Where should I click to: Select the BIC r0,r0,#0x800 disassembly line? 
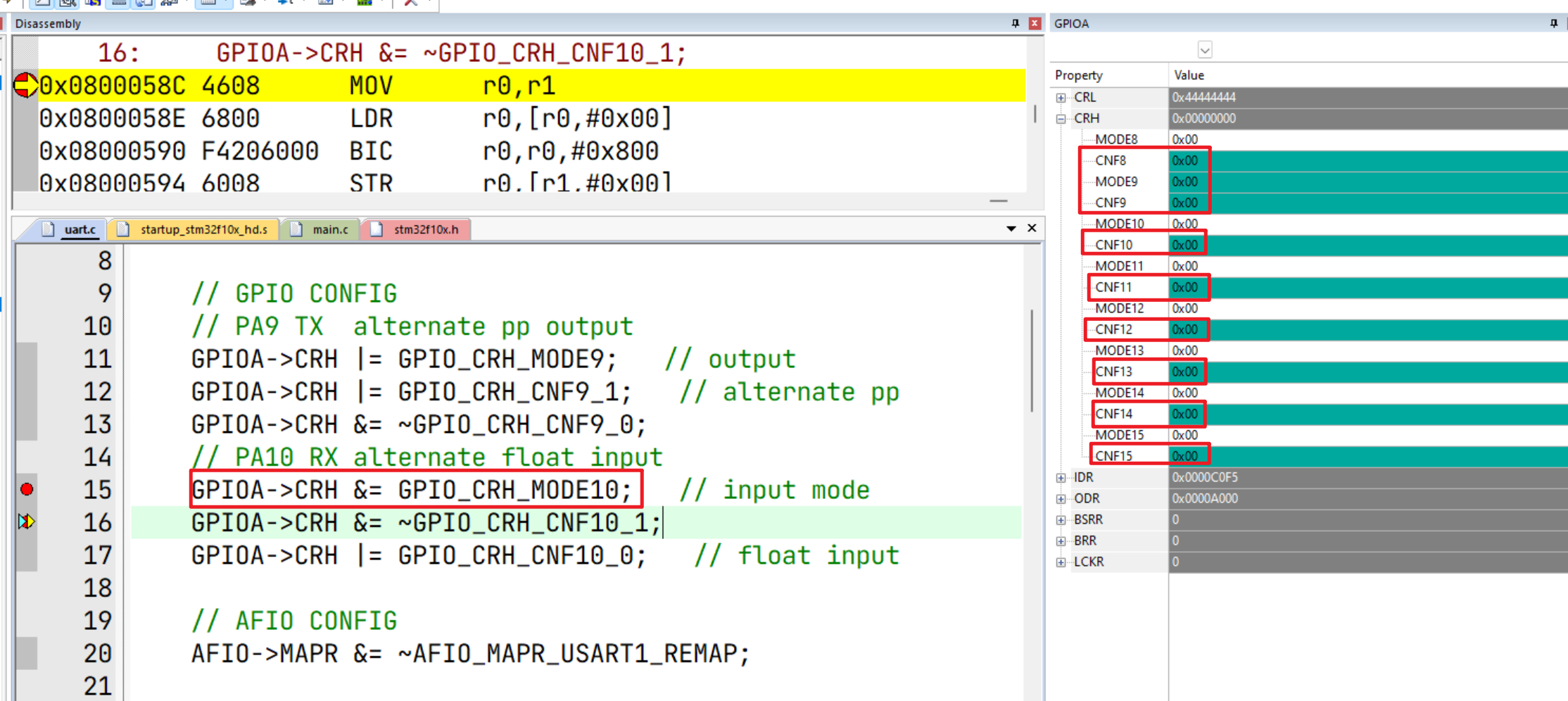[531, 151]
